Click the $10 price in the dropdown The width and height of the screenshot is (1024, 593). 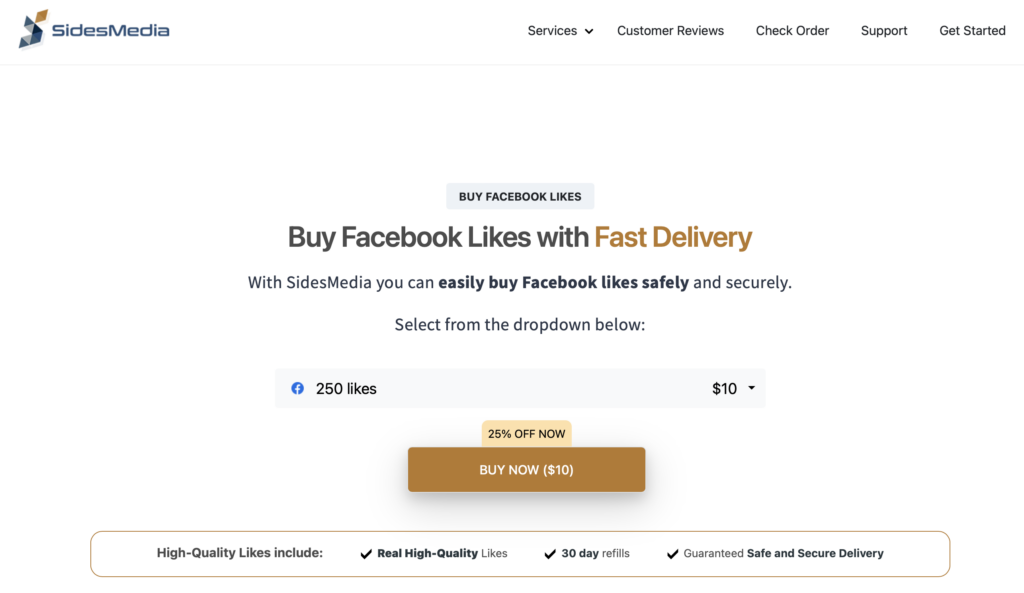click(724, 389)
